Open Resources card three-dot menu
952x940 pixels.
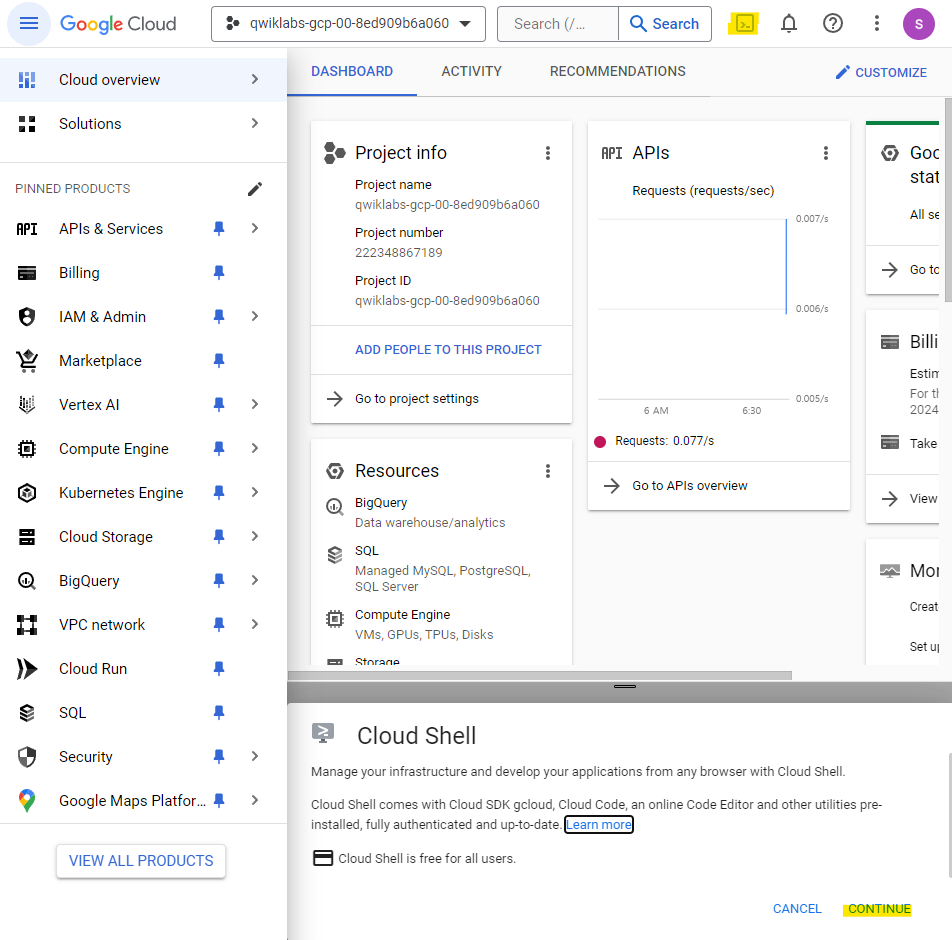tap(548, 471)
